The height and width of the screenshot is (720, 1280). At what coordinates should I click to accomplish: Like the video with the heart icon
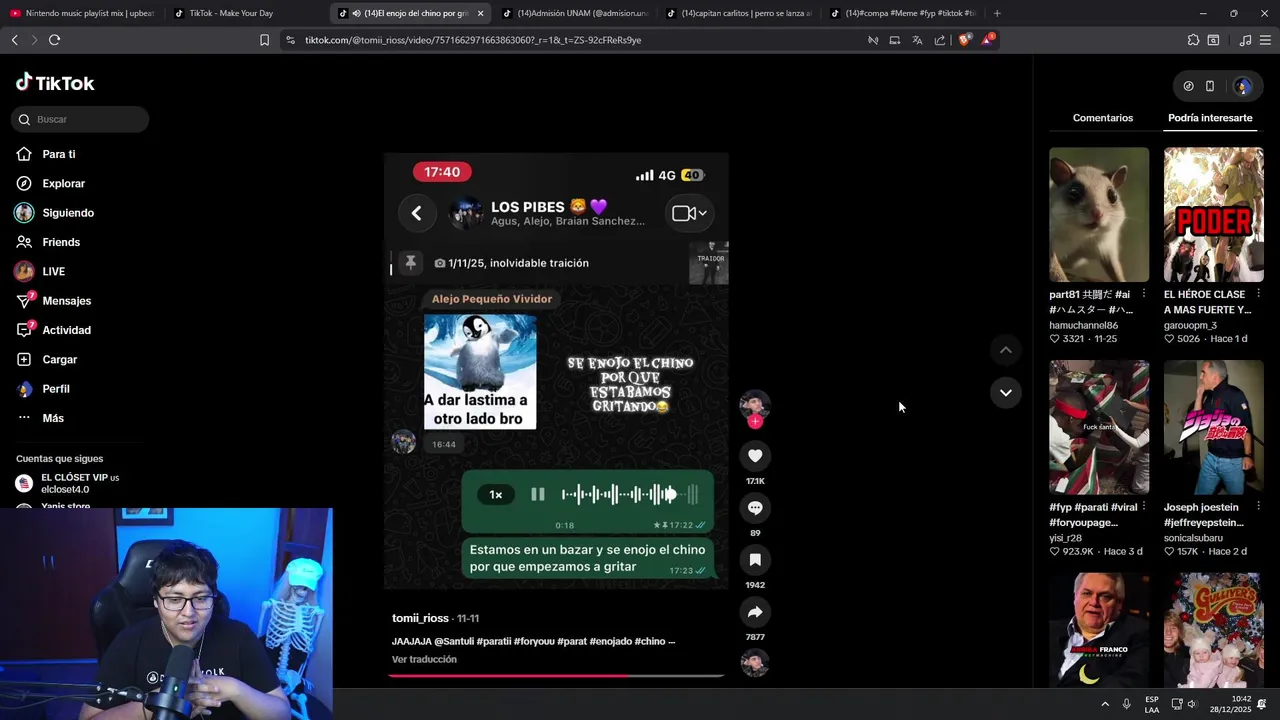tap(755, 456)
